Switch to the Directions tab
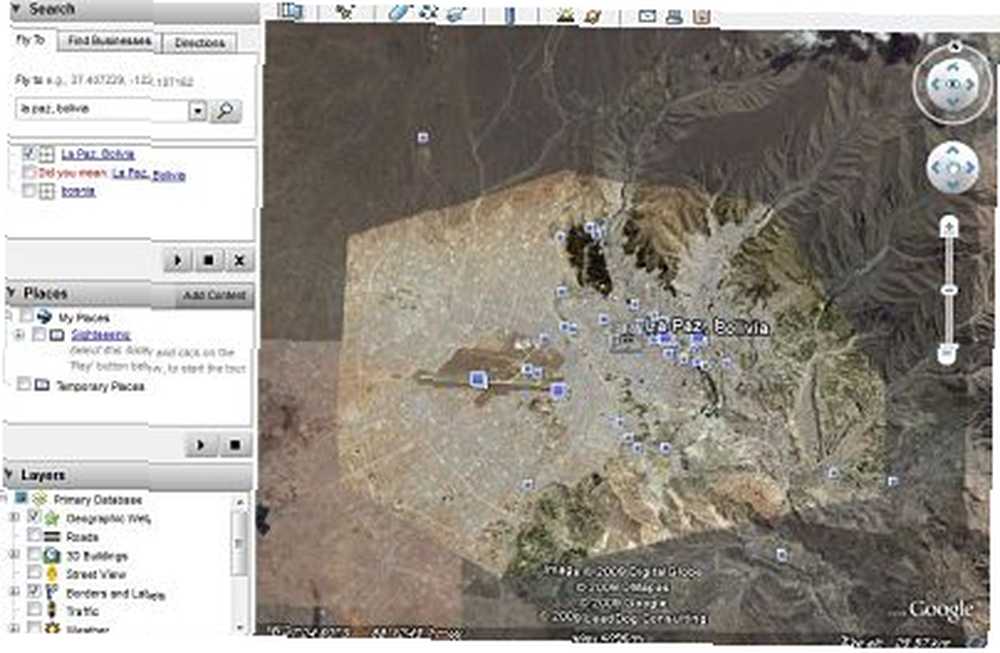 pyautogui.click(x=200, y=43)
